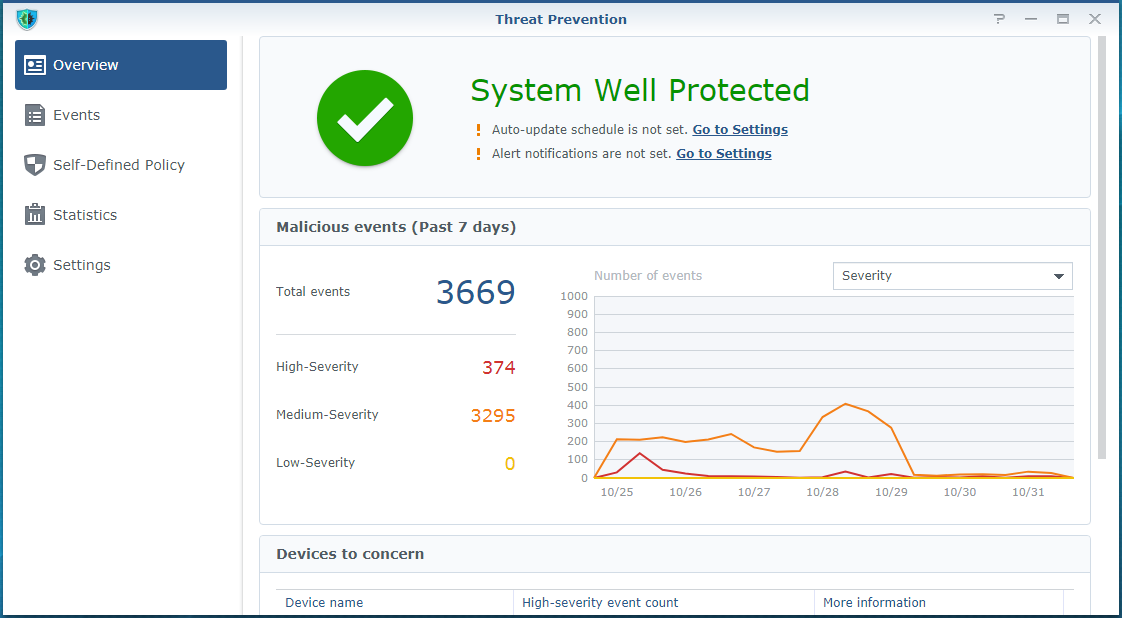Click the High-Severity count 374
Screen dimensions: 1122x618
tap(498, 368)
